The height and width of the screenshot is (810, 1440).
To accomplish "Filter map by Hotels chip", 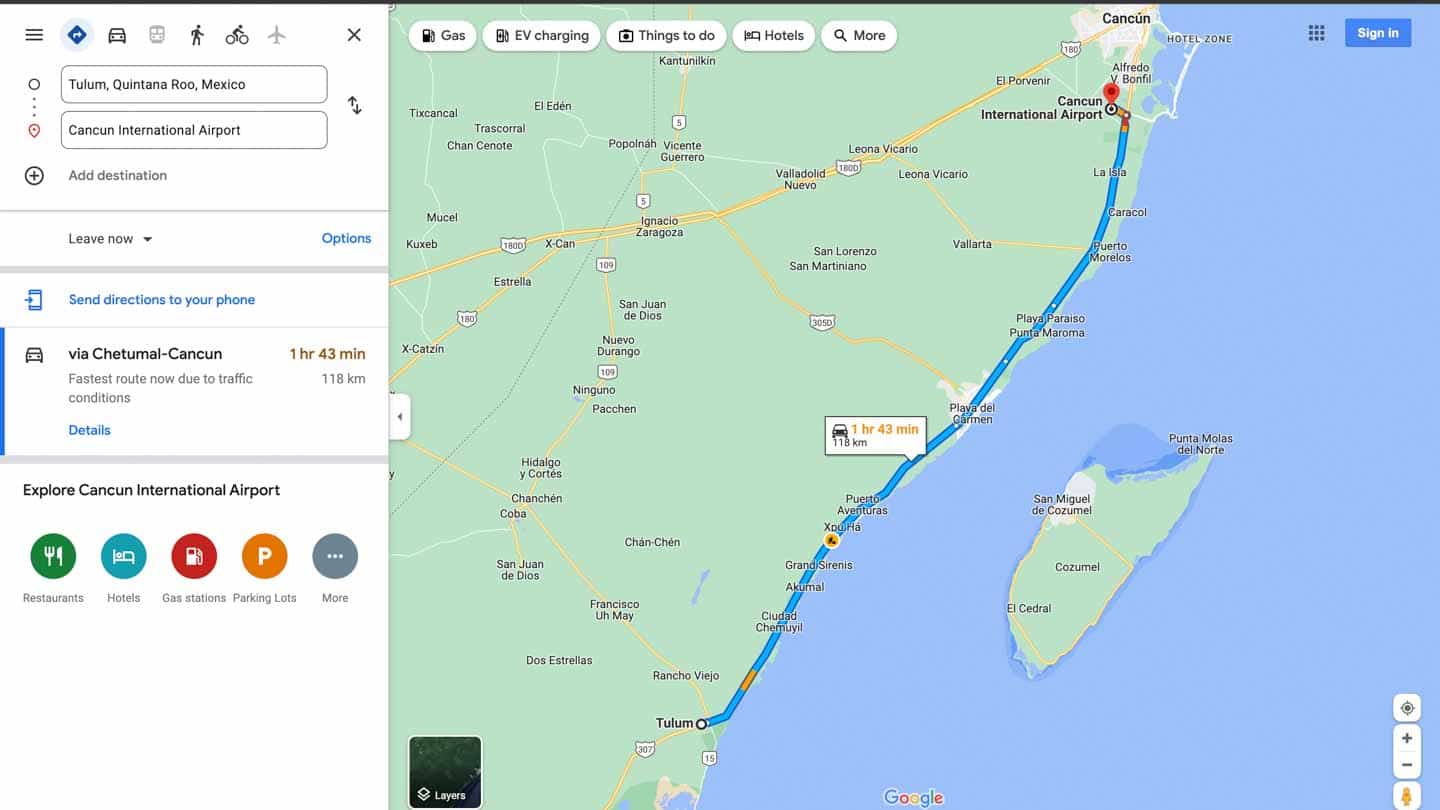I will coord(774,36).
